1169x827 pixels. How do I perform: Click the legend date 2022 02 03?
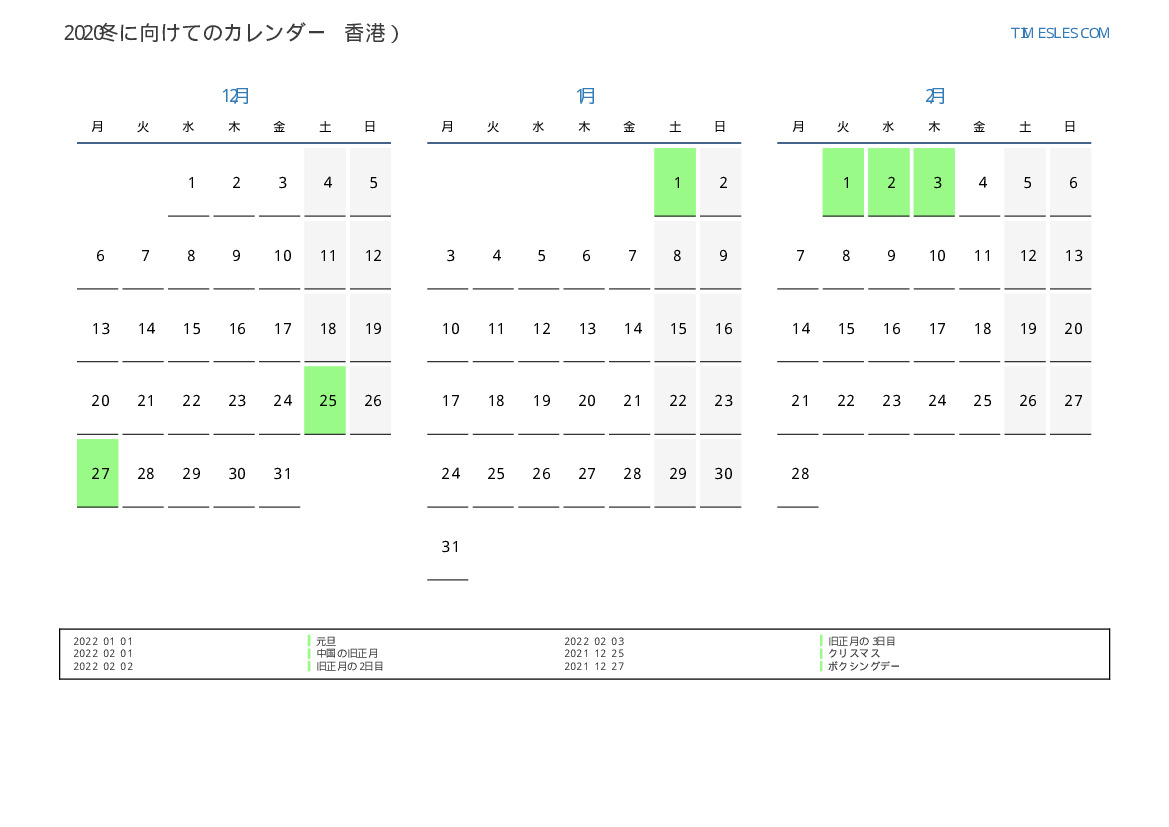594,641
